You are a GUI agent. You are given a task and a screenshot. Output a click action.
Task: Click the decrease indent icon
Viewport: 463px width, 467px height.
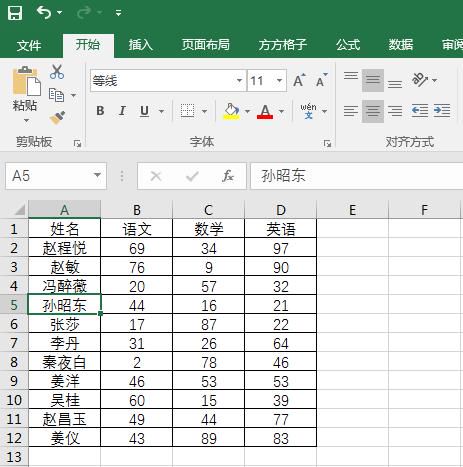click(x=420, y=111)
